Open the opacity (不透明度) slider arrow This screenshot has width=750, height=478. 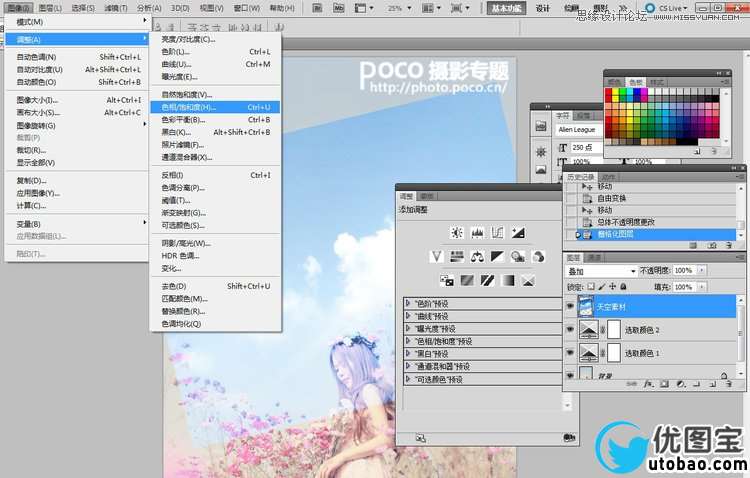(702, 271)
